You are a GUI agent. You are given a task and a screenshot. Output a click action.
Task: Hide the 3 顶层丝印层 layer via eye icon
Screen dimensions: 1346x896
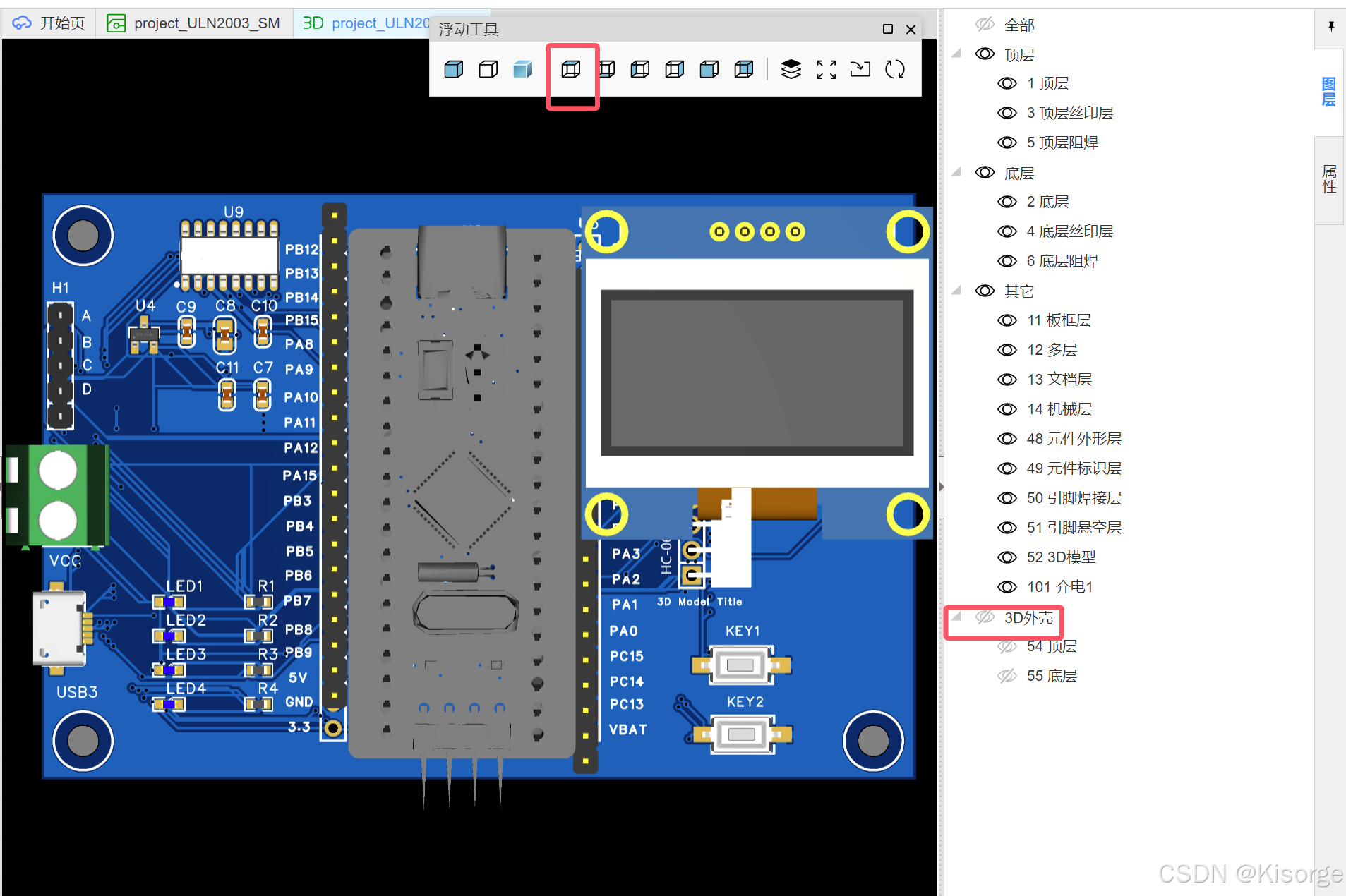pyautogui.click(x=1007, y=113)
